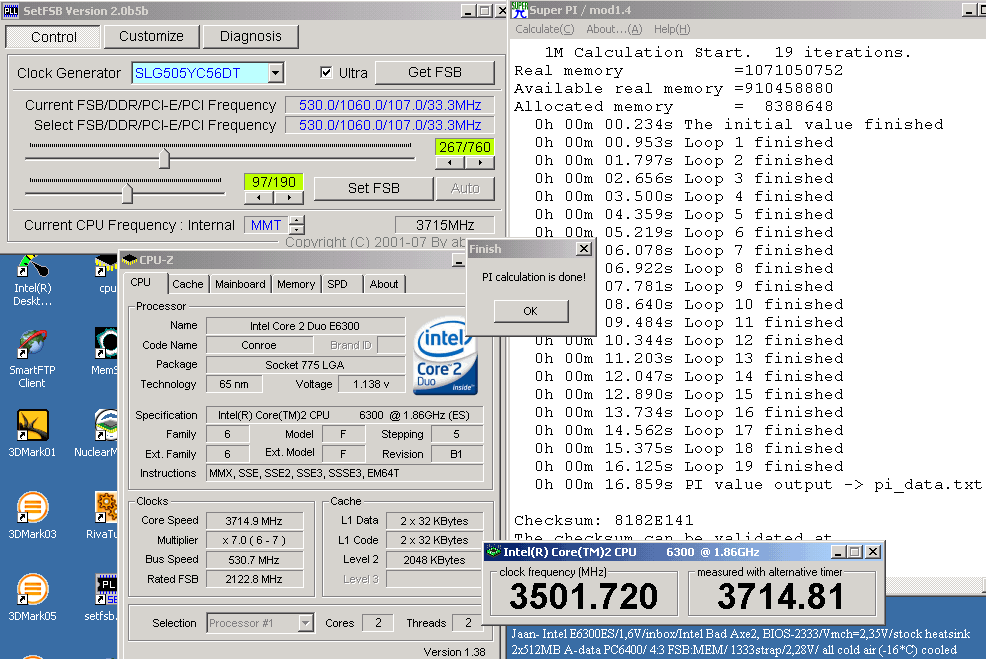
Task: Click the Bus Speed value 530.7 MHz
Action: [x=254, y=560]
